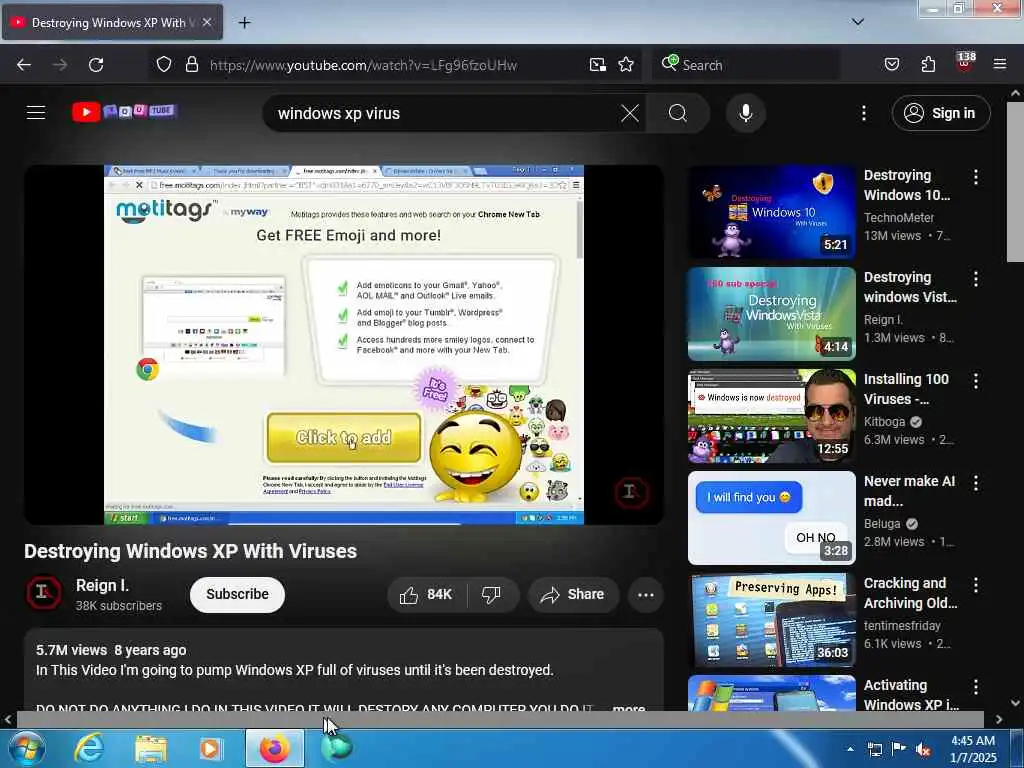Open TechnoMeter channel from sidebar
Viewport: 1024px width, 768px height.
click(x=899, y=217)
